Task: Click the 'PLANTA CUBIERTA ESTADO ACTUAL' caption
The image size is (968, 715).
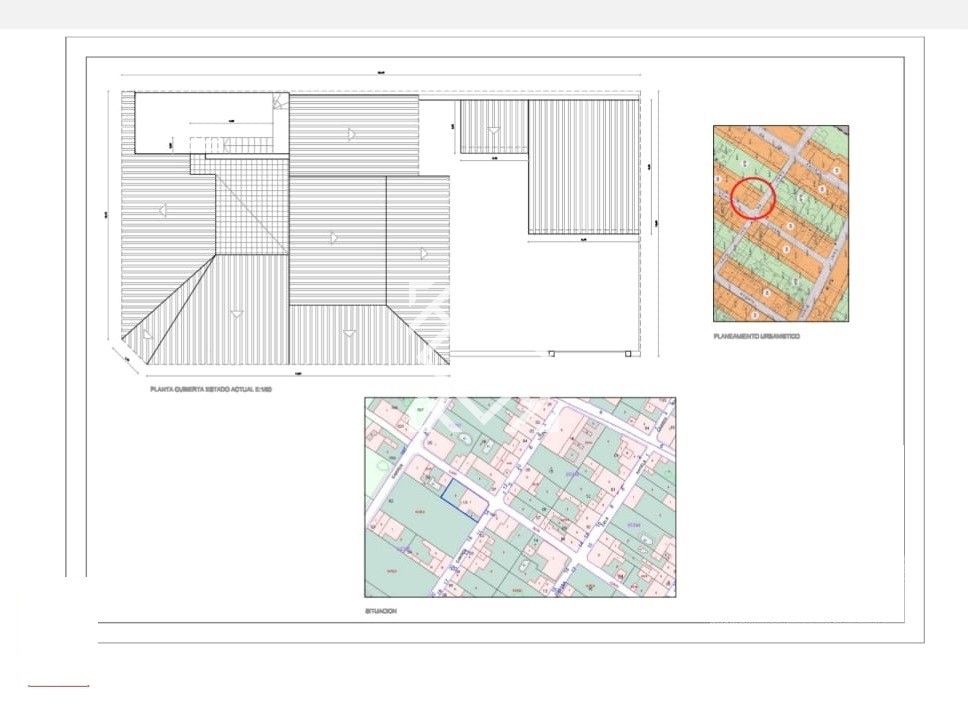Action: pos(211,389)
